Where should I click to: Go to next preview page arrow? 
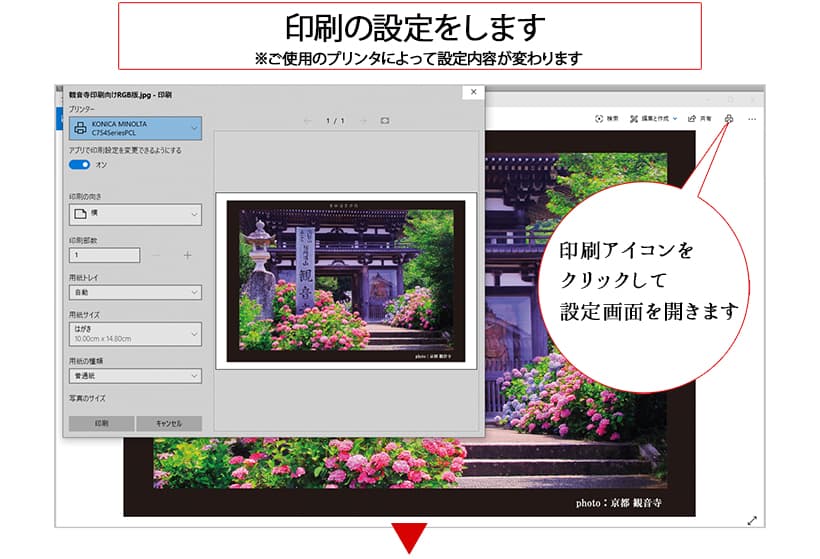click(362, 121)
